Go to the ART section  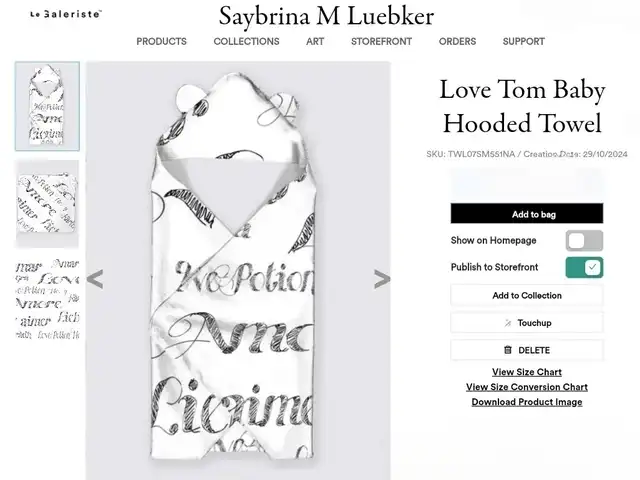315,41
